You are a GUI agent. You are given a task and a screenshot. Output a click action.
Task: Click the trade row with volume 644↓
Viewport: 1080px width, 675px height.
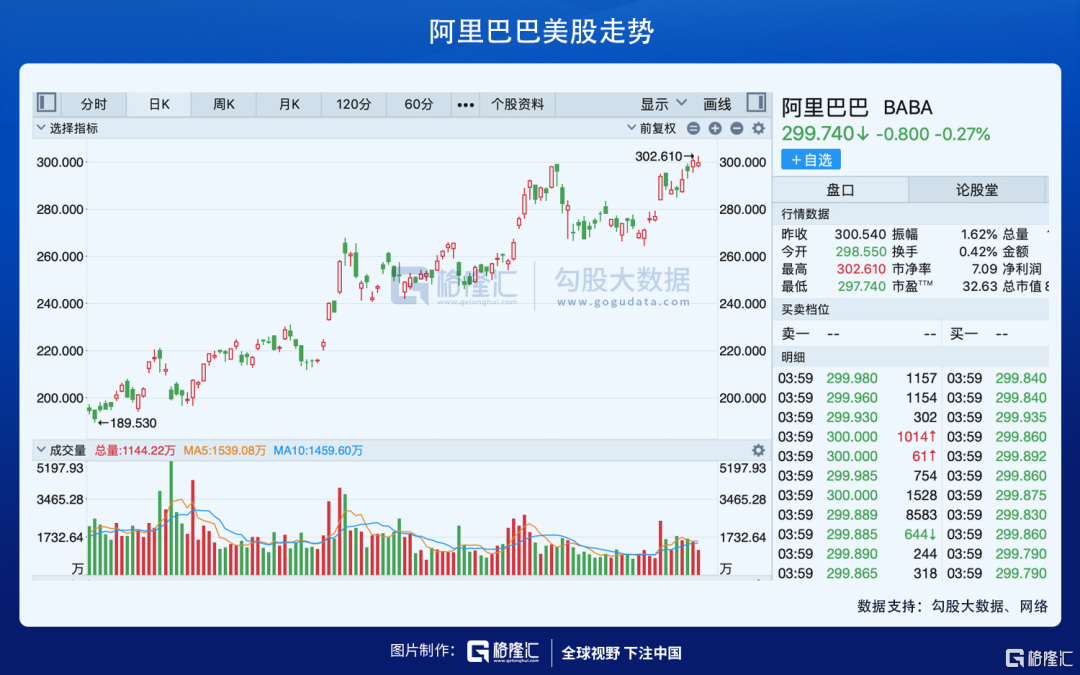858,534
